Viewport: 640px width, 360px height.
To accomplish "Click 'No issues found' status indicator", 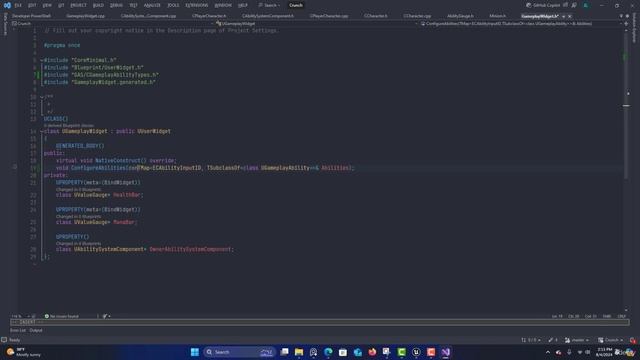I will (62, 316).
